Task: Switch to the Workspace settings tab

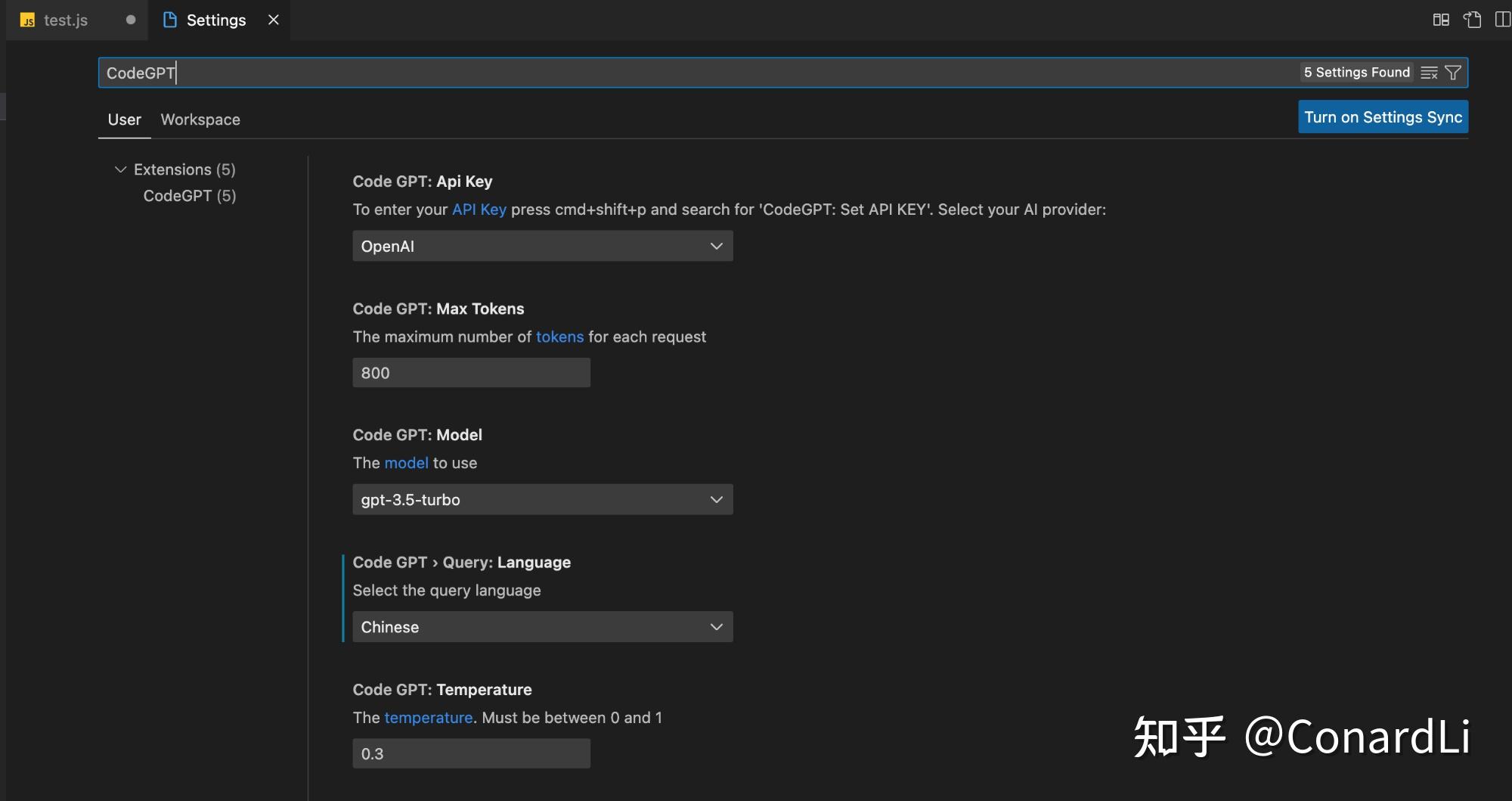Action: pyautogui.click(x=200, y=120)
